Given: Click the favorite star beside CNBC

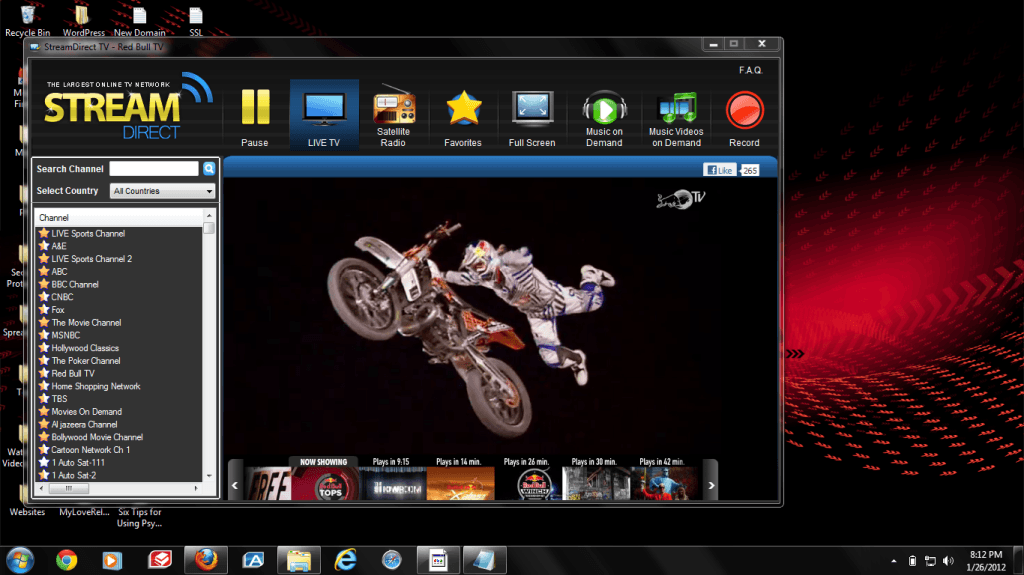Looking at the screenshot, I should pyautogui.click(x=44, y=297).
